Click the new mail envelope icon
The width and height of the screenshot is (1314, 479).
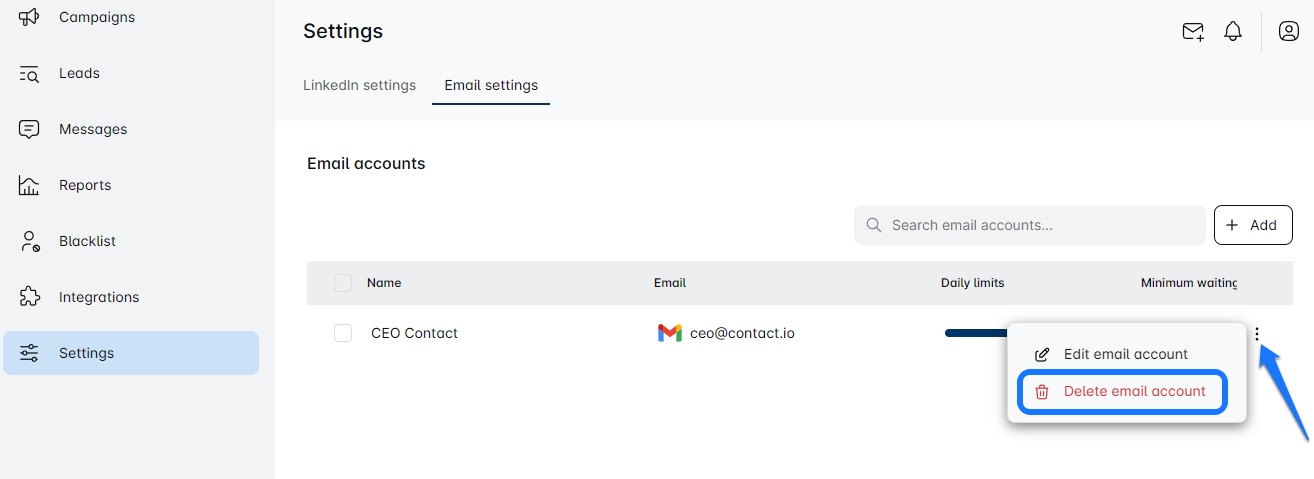[x=1192, y=32]
